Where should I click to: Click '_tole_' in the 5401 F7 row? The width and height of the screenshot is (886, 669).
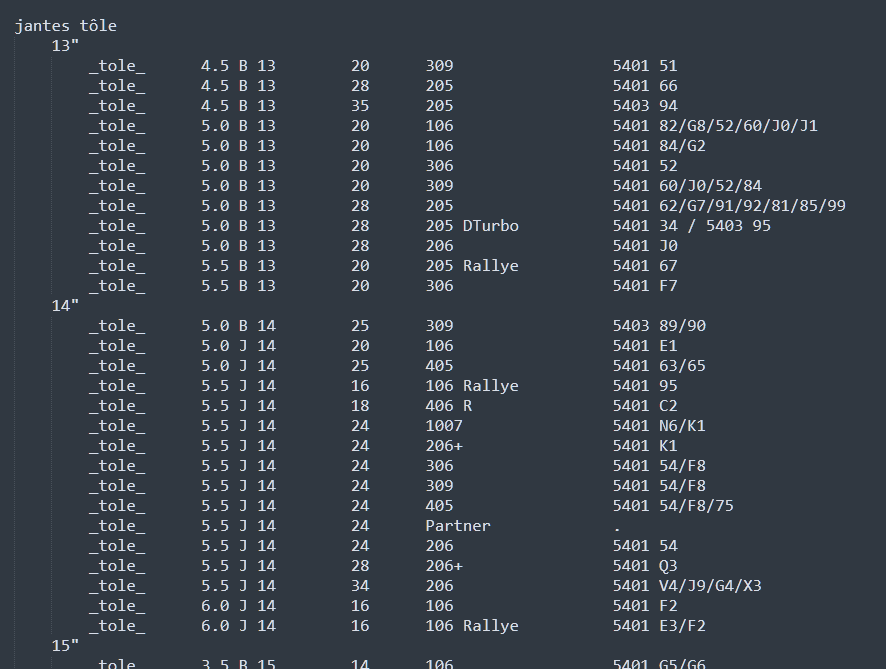point(117,286)
